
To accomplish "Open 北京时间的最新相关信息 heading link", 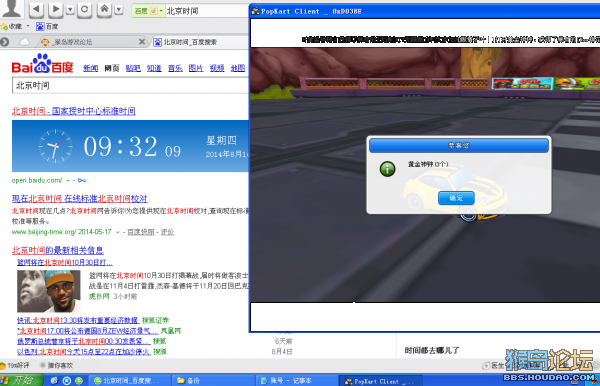I will pos(58,250).
